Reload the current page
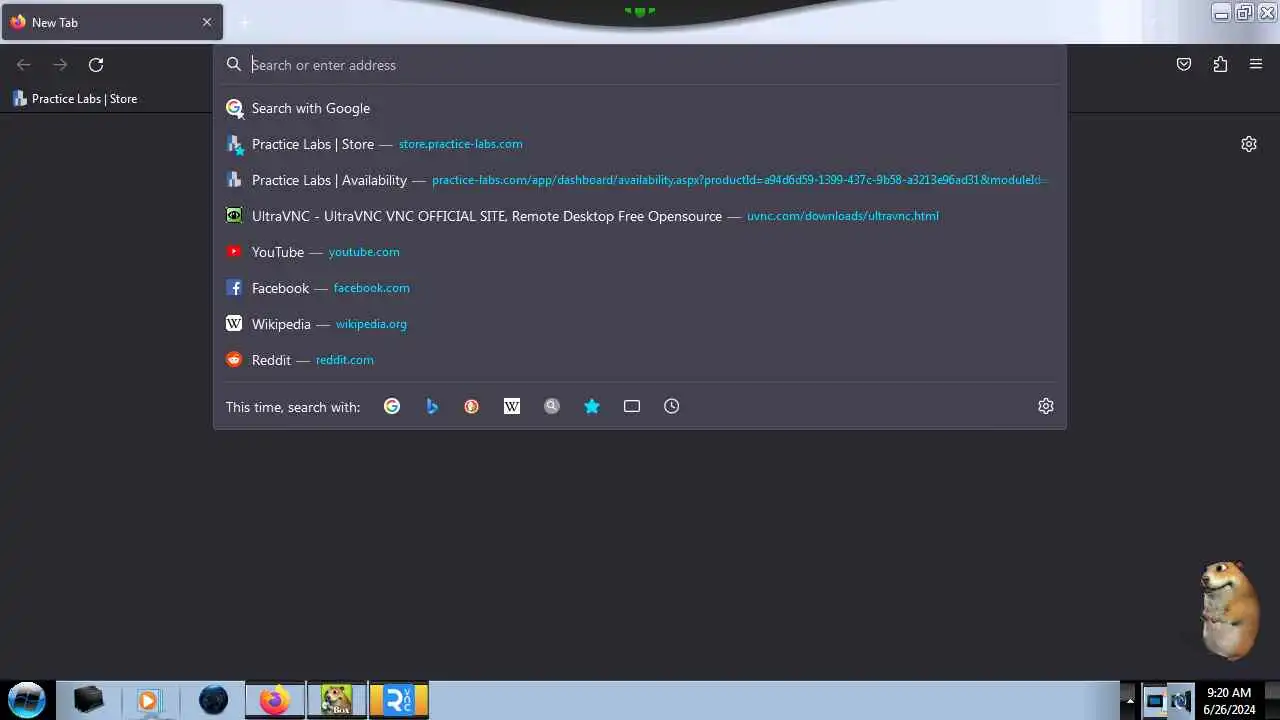Screen dimensions: 1280x720 point(96,64)
